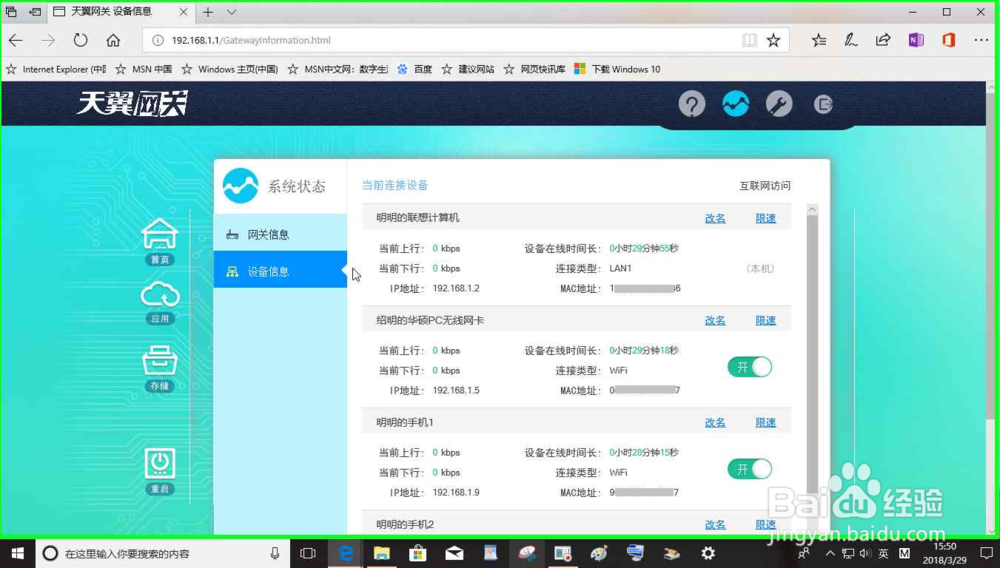This screenshot has width=1000, height=568.
Task: Show hidden tray icons chevron
Action: click(x=830, y=553)
